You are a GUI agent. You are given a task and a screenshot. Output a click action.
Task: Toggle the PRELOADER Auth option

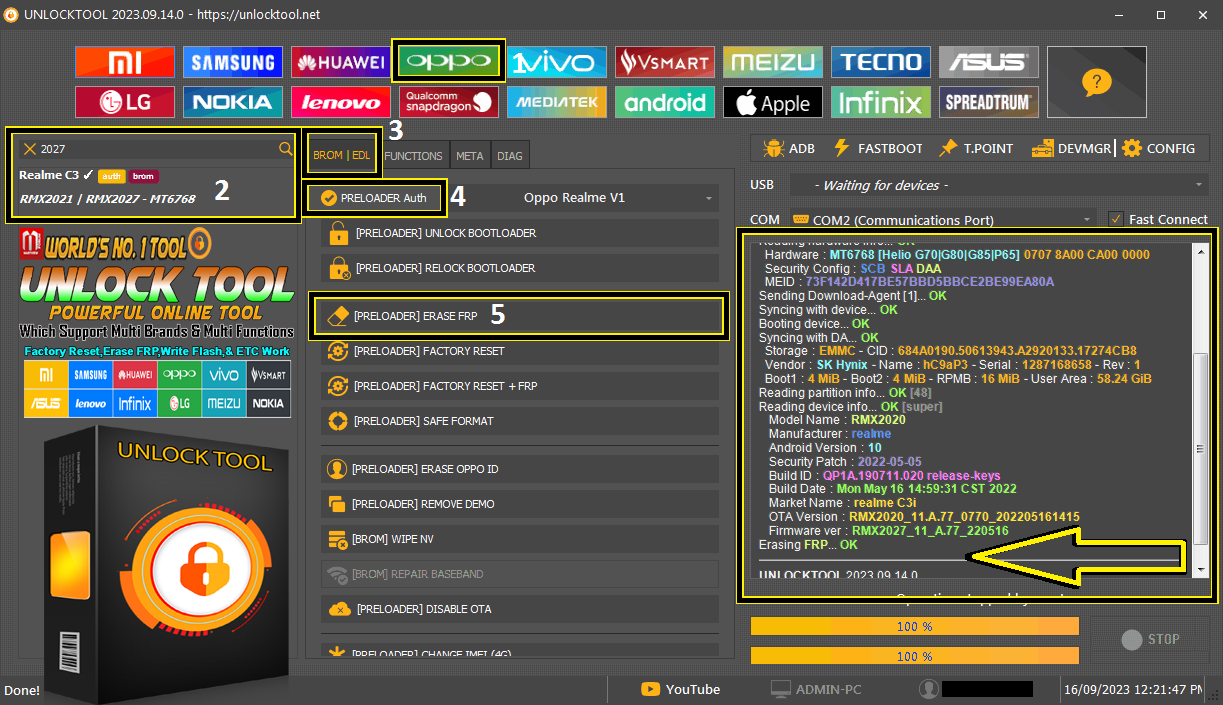tap(374, 198)
